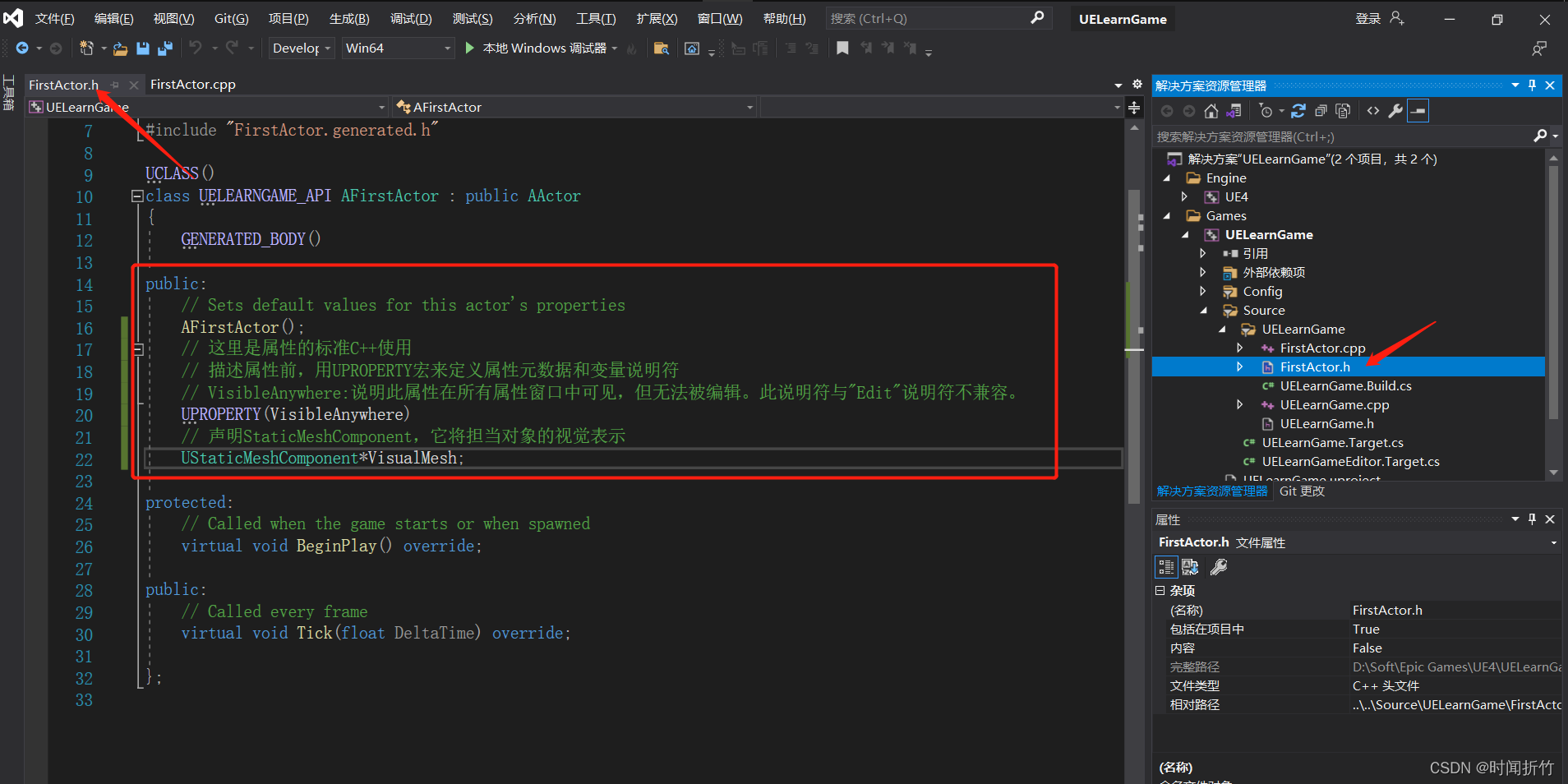Screen dimensions: 1568x784
Task: Click the Undo arrow icon
Action: point(196,48)
